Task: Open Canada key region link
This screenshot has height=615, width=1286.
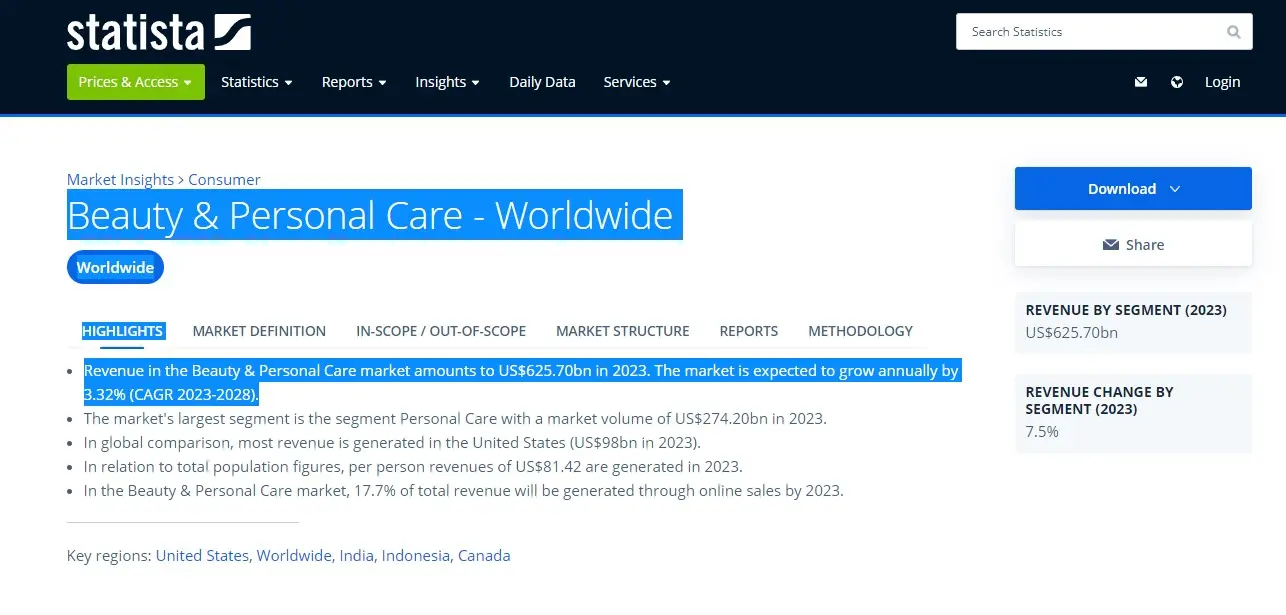Action: 484,556
